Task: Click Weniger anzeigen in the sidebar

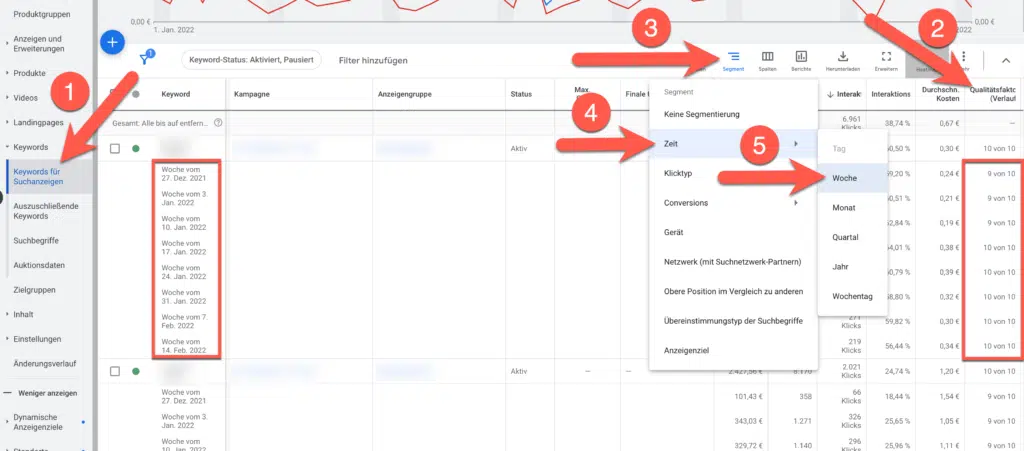Action: tap(46, 394)
